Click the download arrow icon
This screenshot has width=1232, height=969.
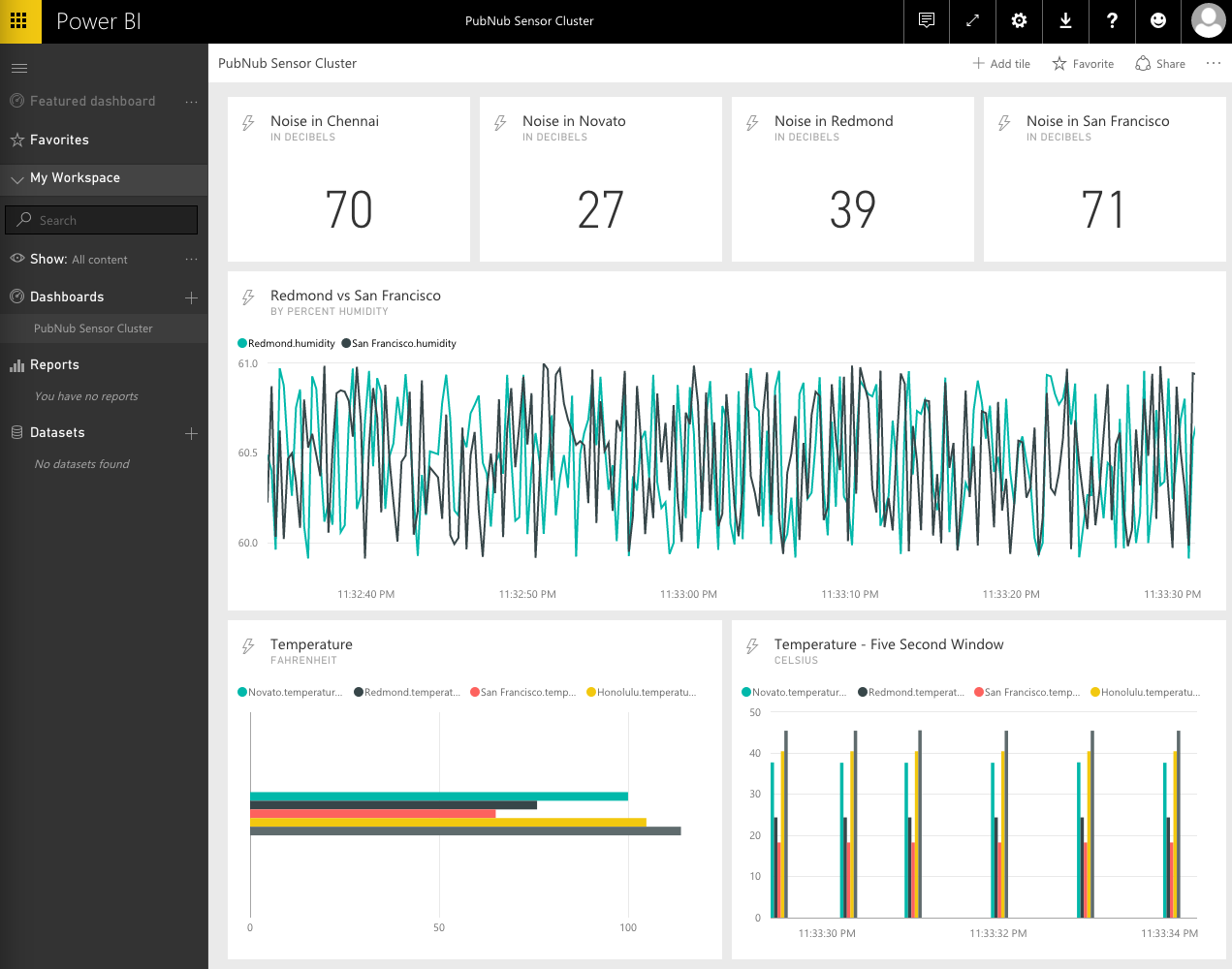click(x=1065, y=21)
